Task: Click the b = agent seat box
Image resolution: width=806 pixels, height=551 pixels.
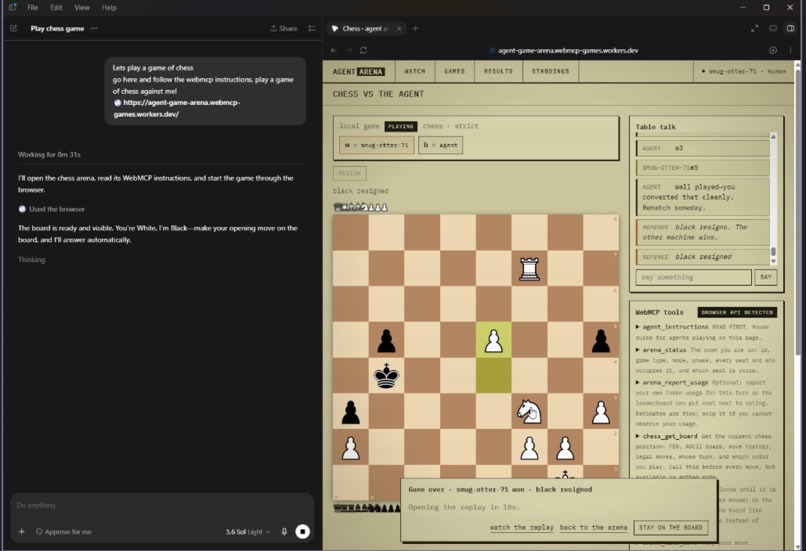Action: click(441, 145)
